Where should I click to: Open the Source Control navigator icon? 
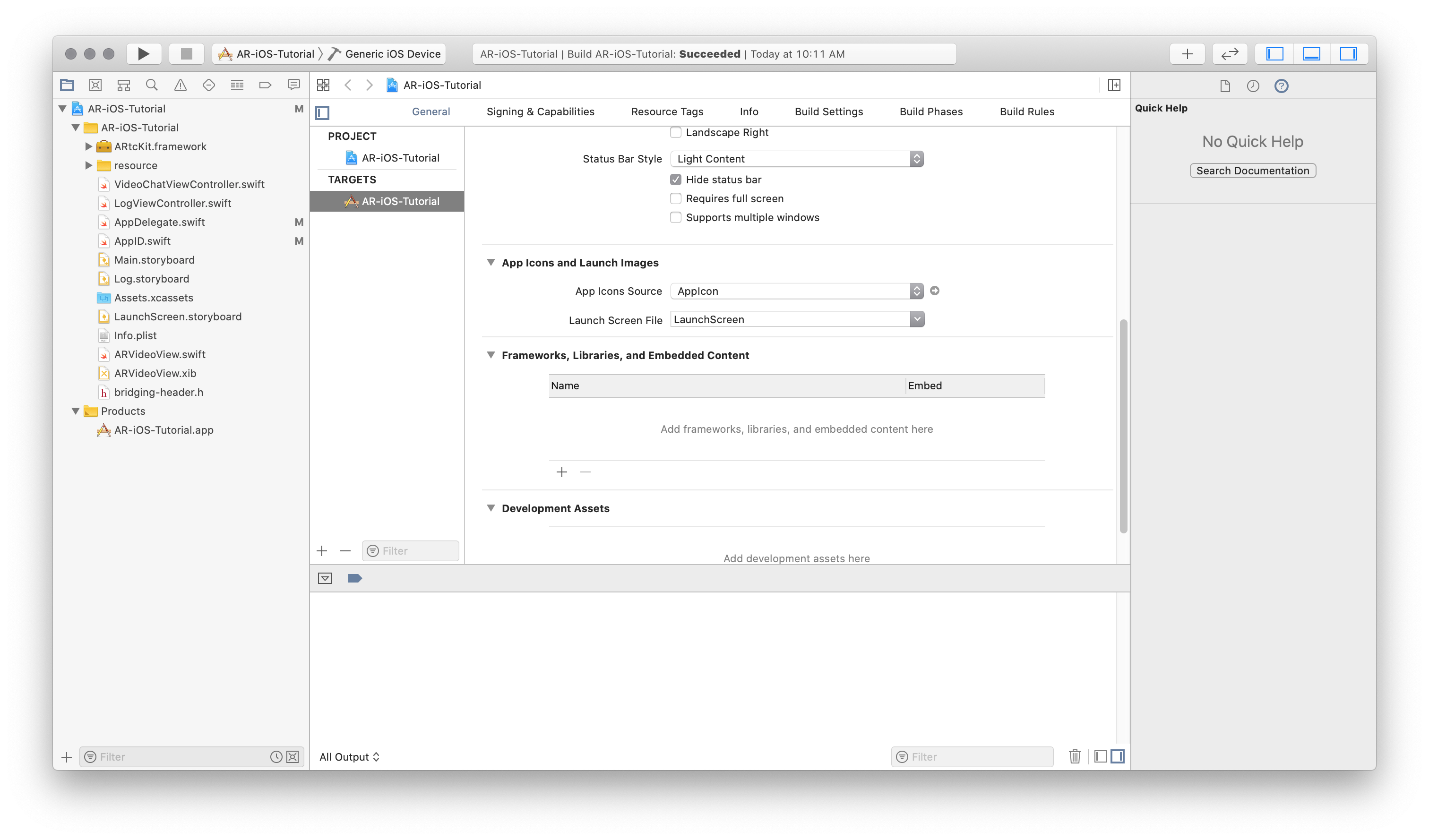pos(95,85)
